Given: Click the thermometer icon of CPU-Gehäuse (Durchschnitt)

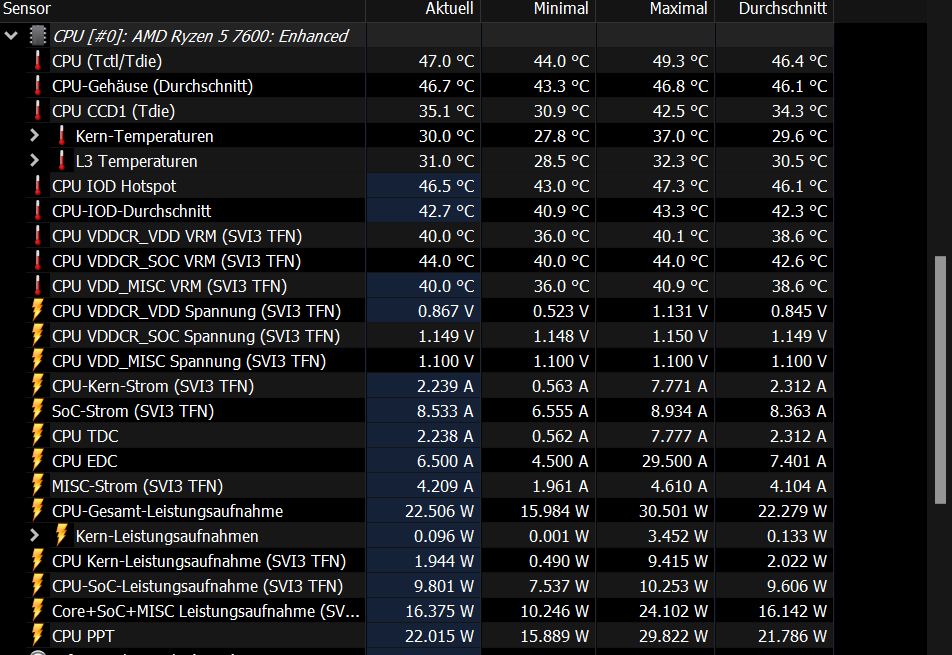Looking at the screenshot, I should [x=38, y=86].
